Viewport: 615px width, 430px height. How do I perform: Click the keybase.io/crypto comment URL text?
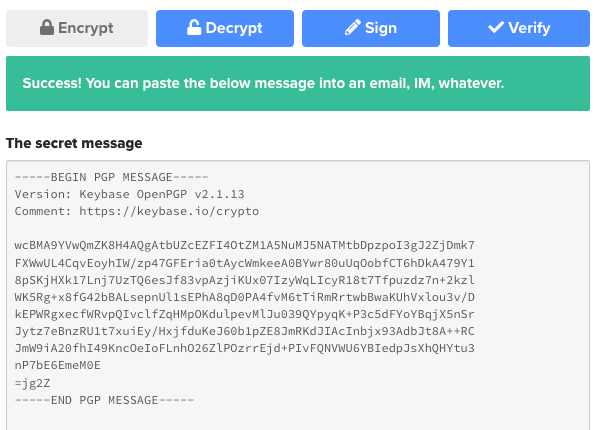[x=169, y=211]
